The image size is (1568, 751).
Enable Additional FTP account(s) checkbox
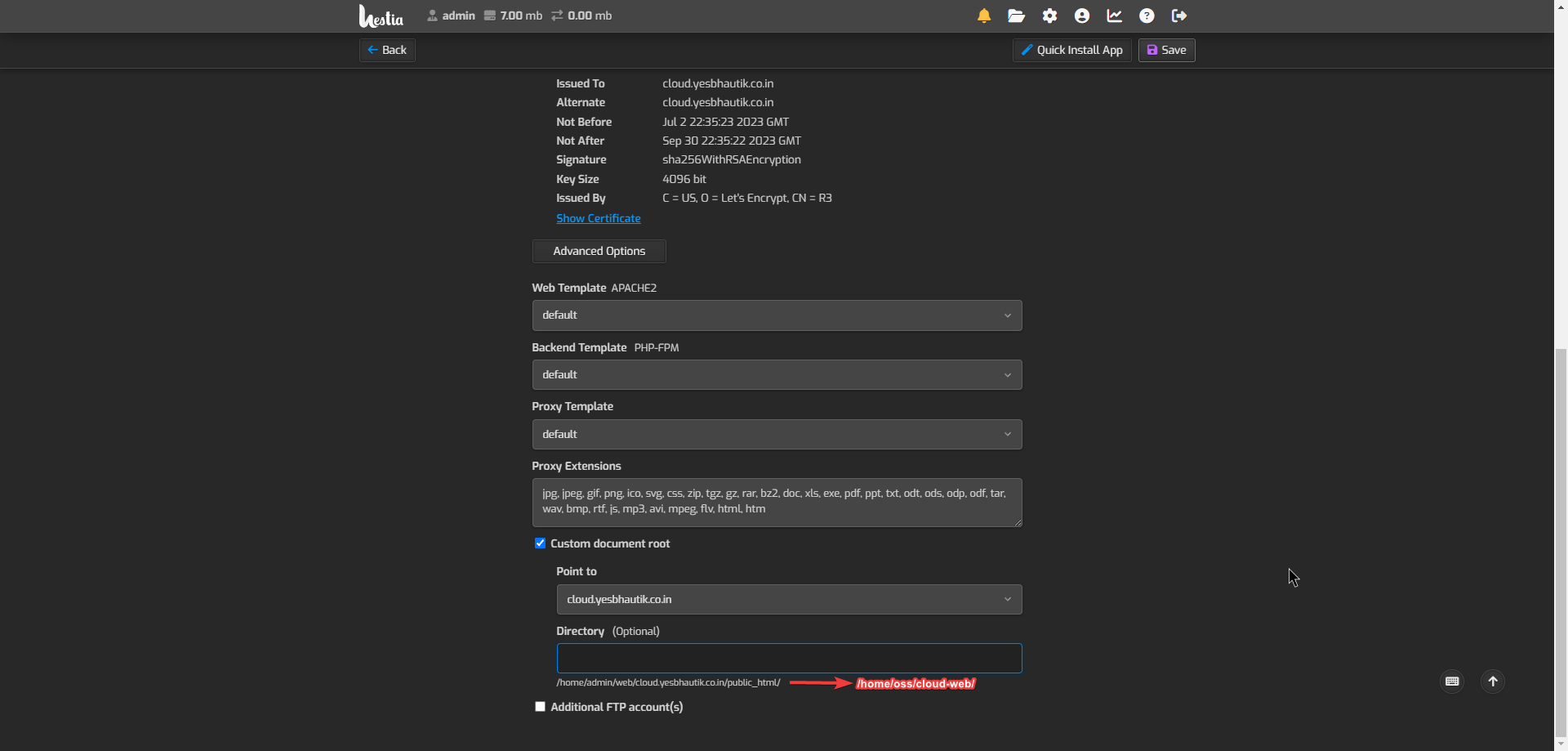(540, 707)
